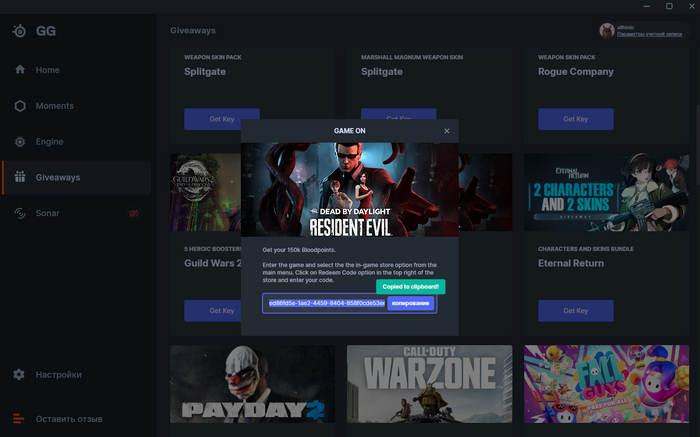Screen dimensions: 700x437
Task: Get Key for Guild Wars 2 boosters
Action: click(213, 311)
